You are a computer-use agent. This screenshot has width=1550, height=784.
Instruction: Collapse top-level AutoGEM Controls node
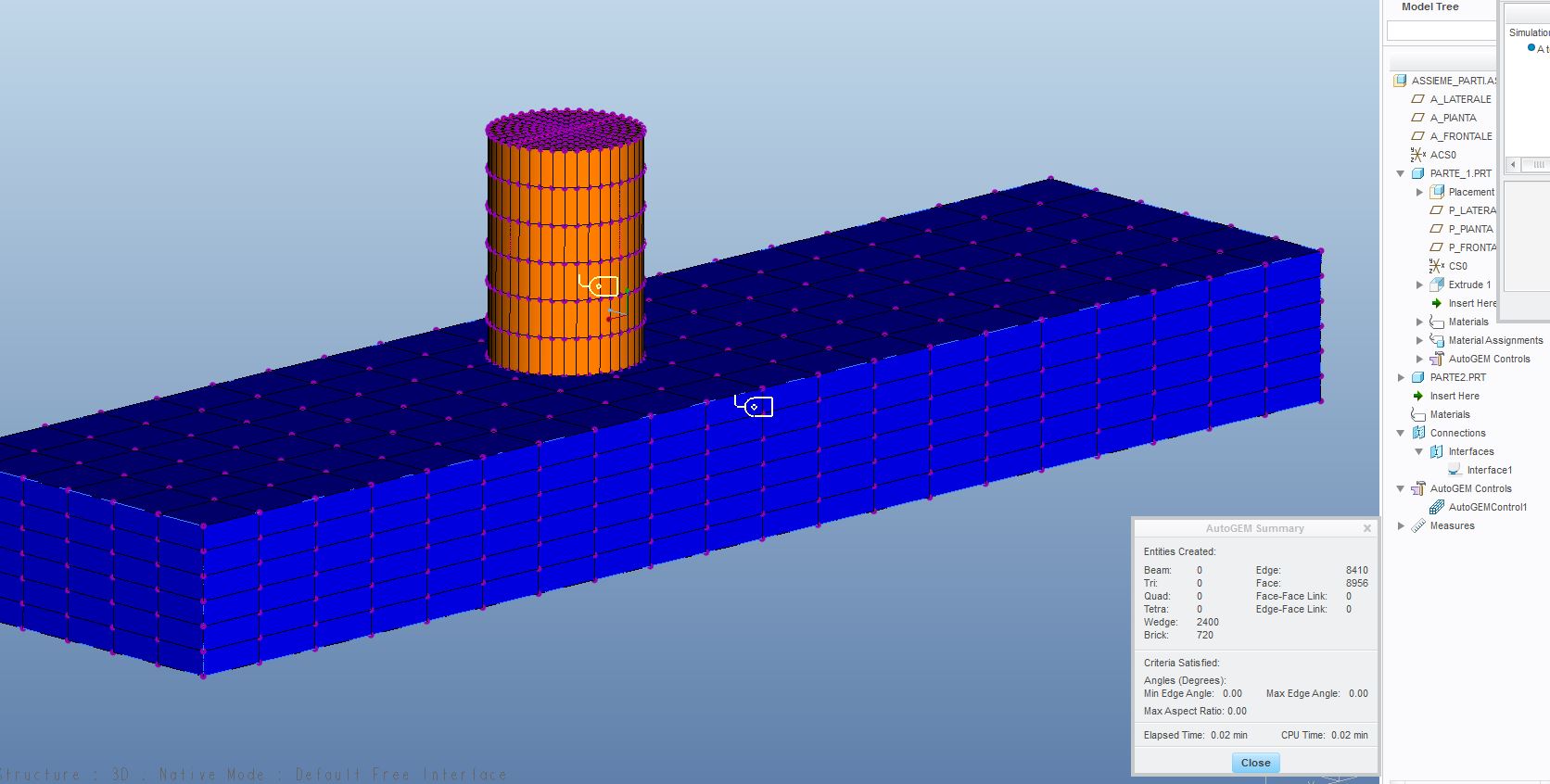1401,488
